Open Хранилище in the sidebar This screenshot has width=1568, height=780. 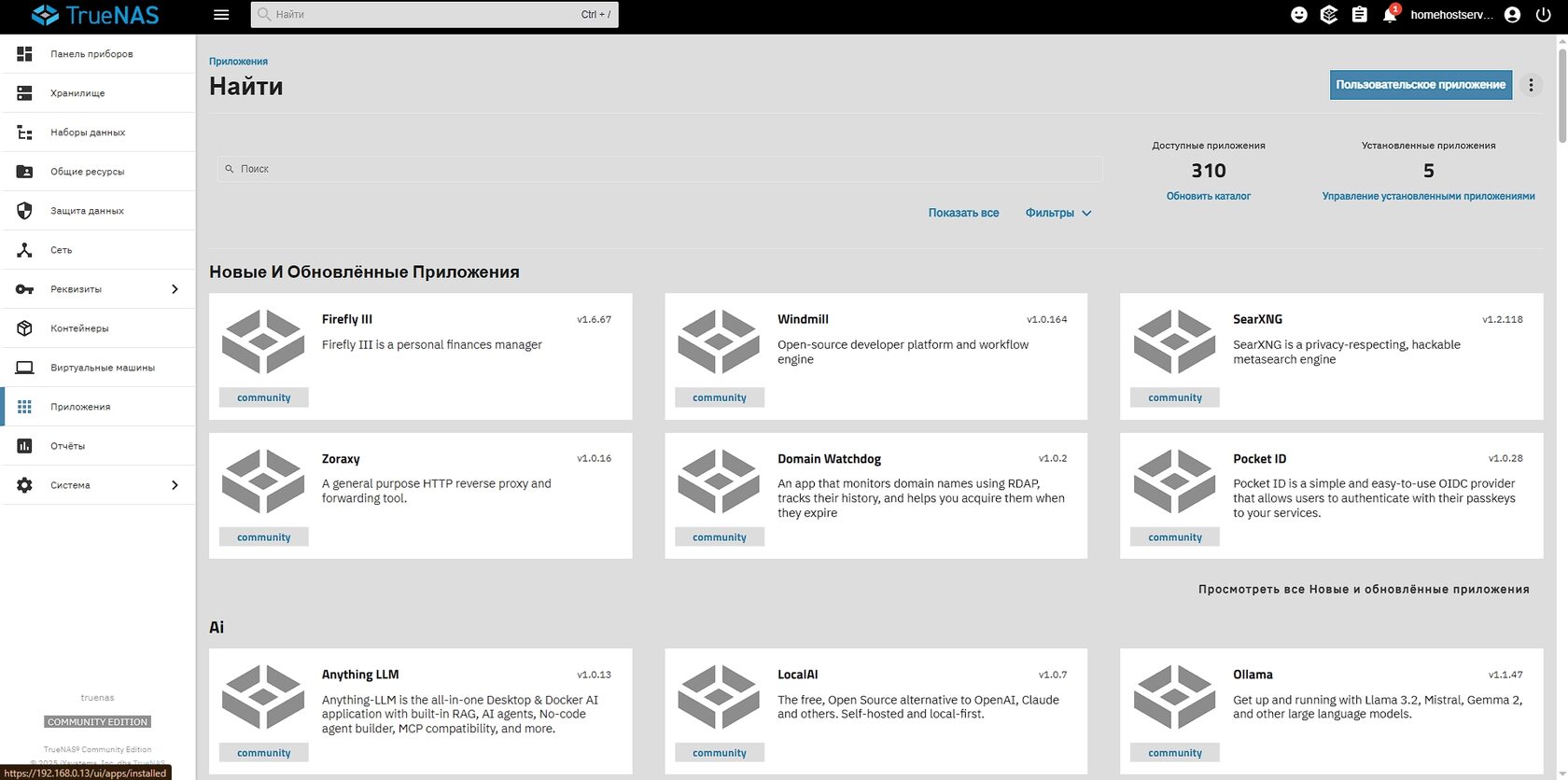pos(98,93)
